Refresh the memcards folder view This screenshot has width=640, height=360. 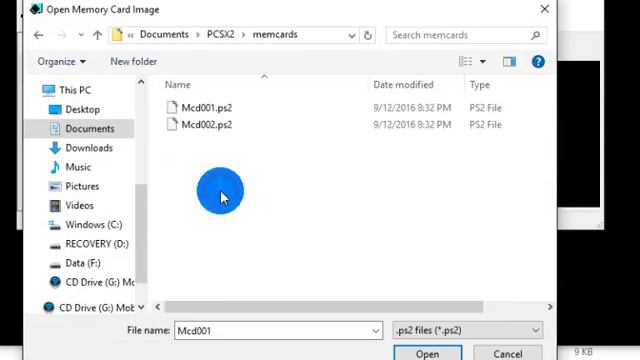(368, 36)
